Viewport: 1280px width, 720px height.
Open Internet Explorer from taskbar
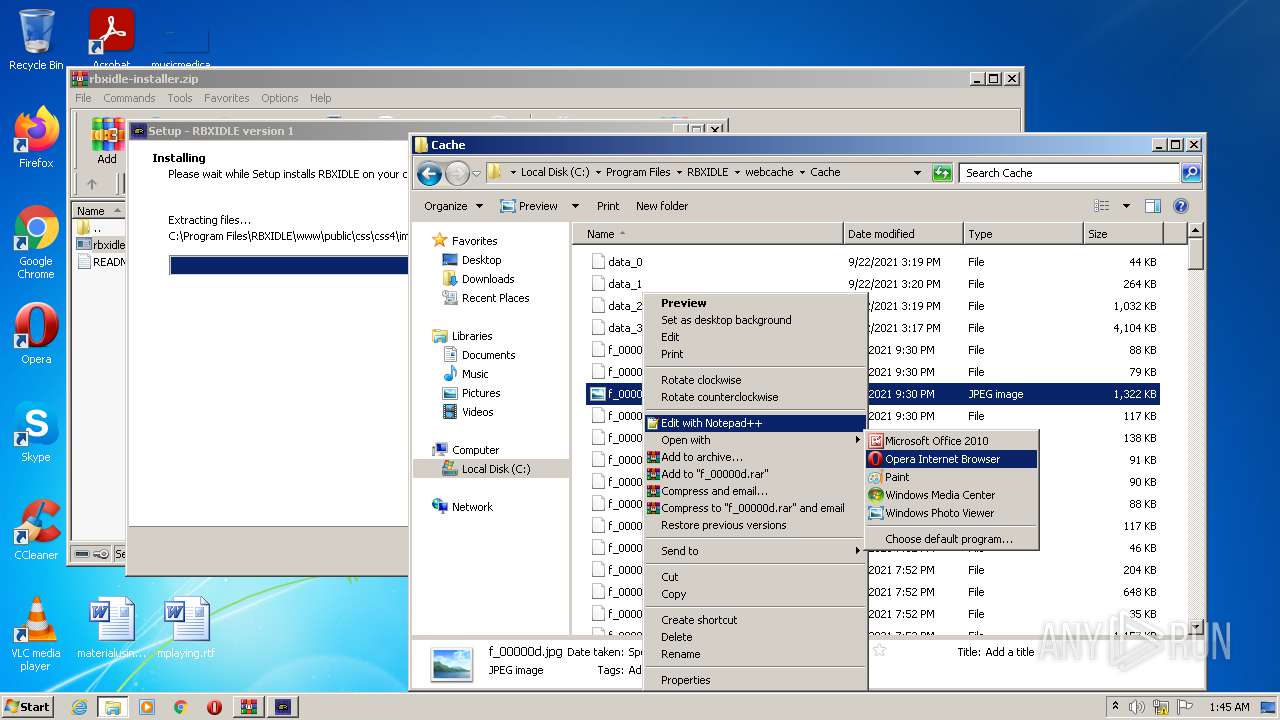click(80, 707)
